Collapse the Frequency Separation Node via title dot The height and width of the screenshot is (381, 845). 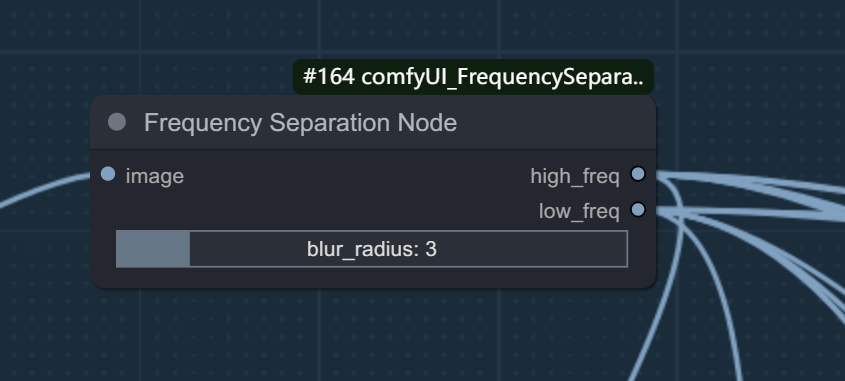coord(117,122)
